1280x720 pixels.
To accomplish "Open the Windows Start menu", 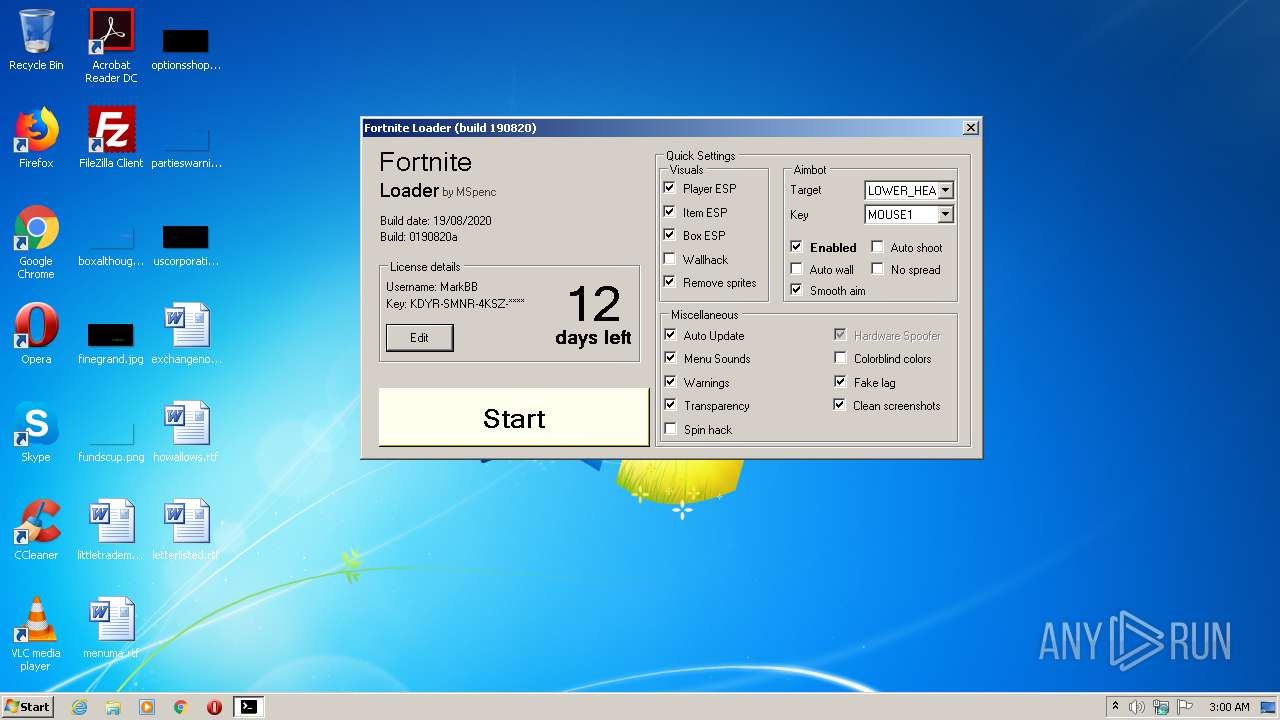I will (x=27, y=707).
